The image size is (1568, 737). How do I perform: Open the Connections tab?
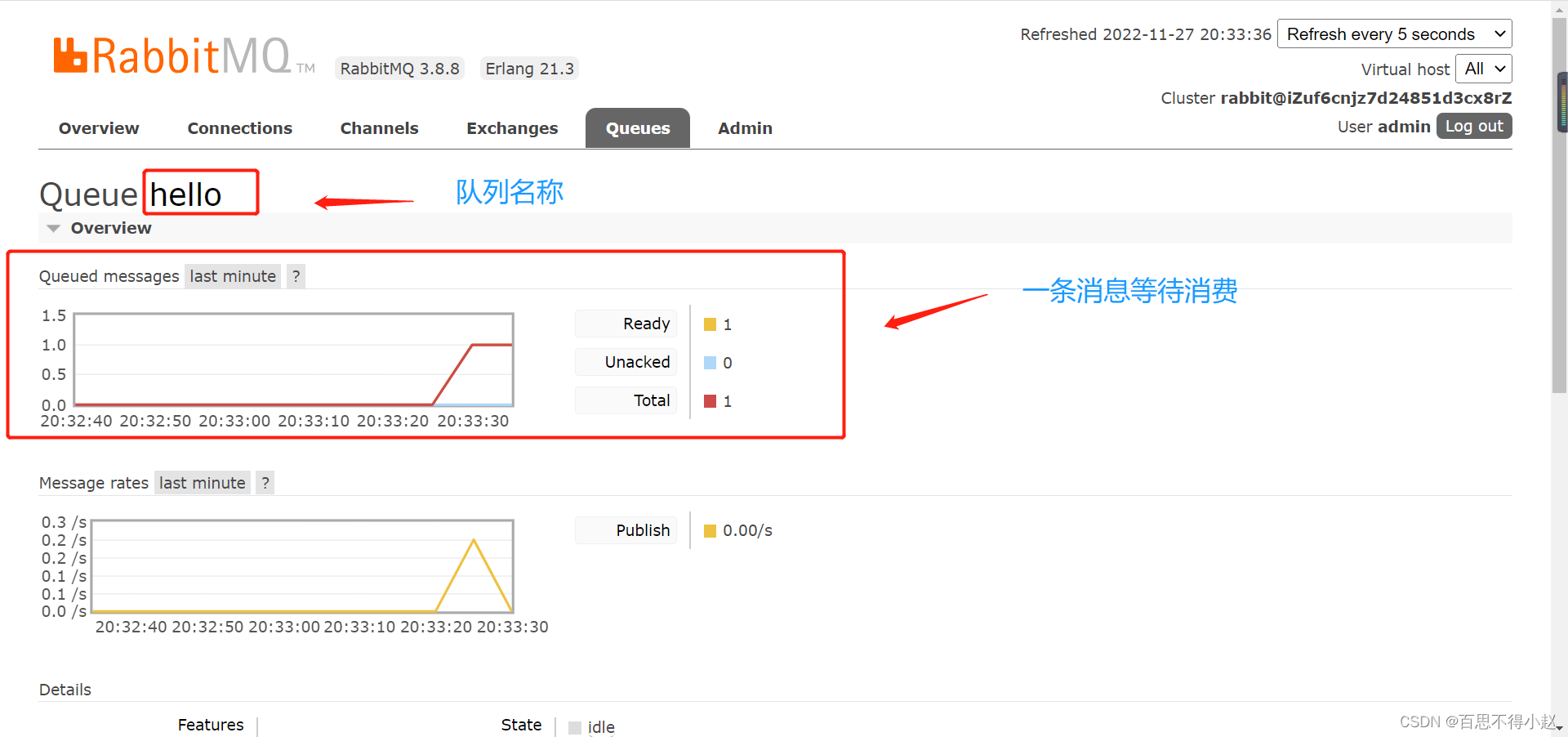(x=239, y=128)
